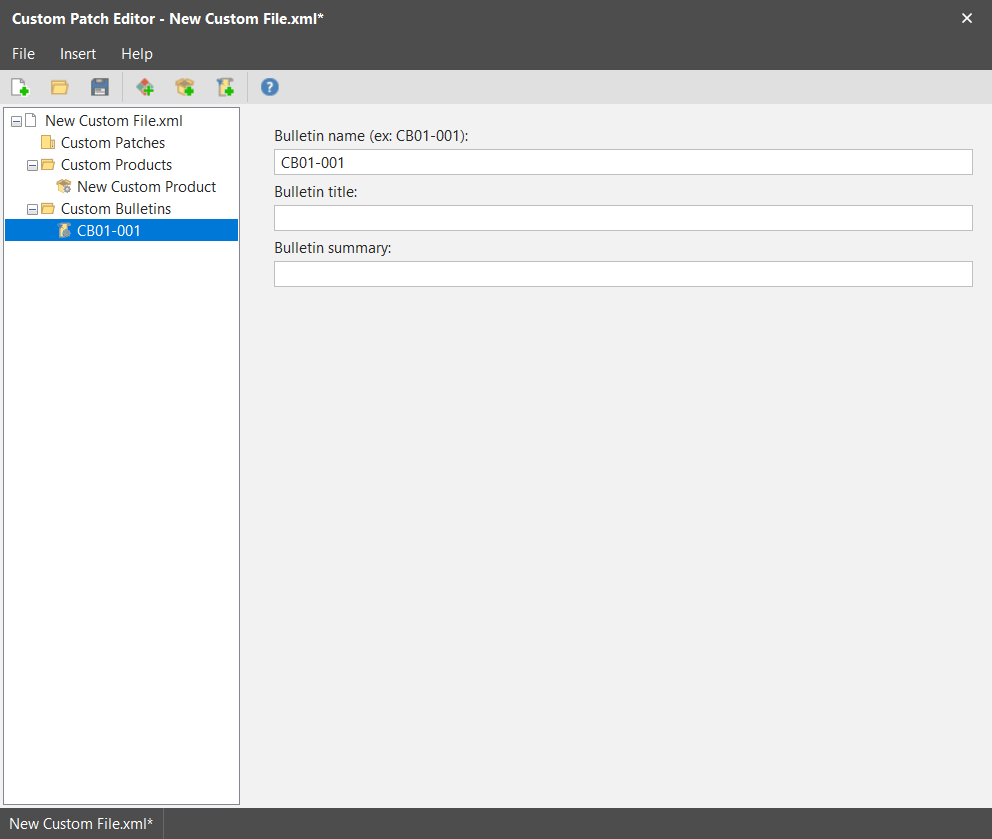
Task: Click the blue Help question mark icon
Action: tap(270, 87)
